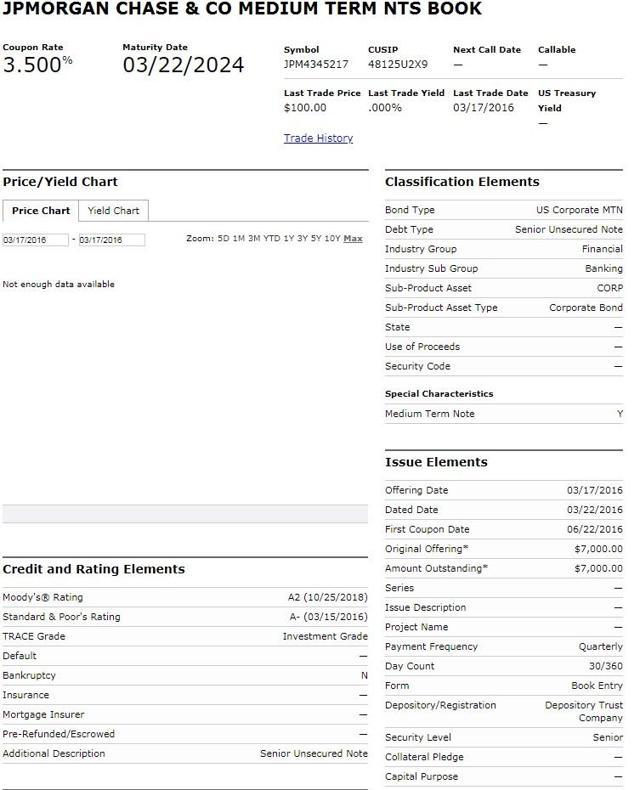Click the Amount Outstanding $7,000.00 value
Viewport: 640px width, 790px height.
tap(599, 569)
